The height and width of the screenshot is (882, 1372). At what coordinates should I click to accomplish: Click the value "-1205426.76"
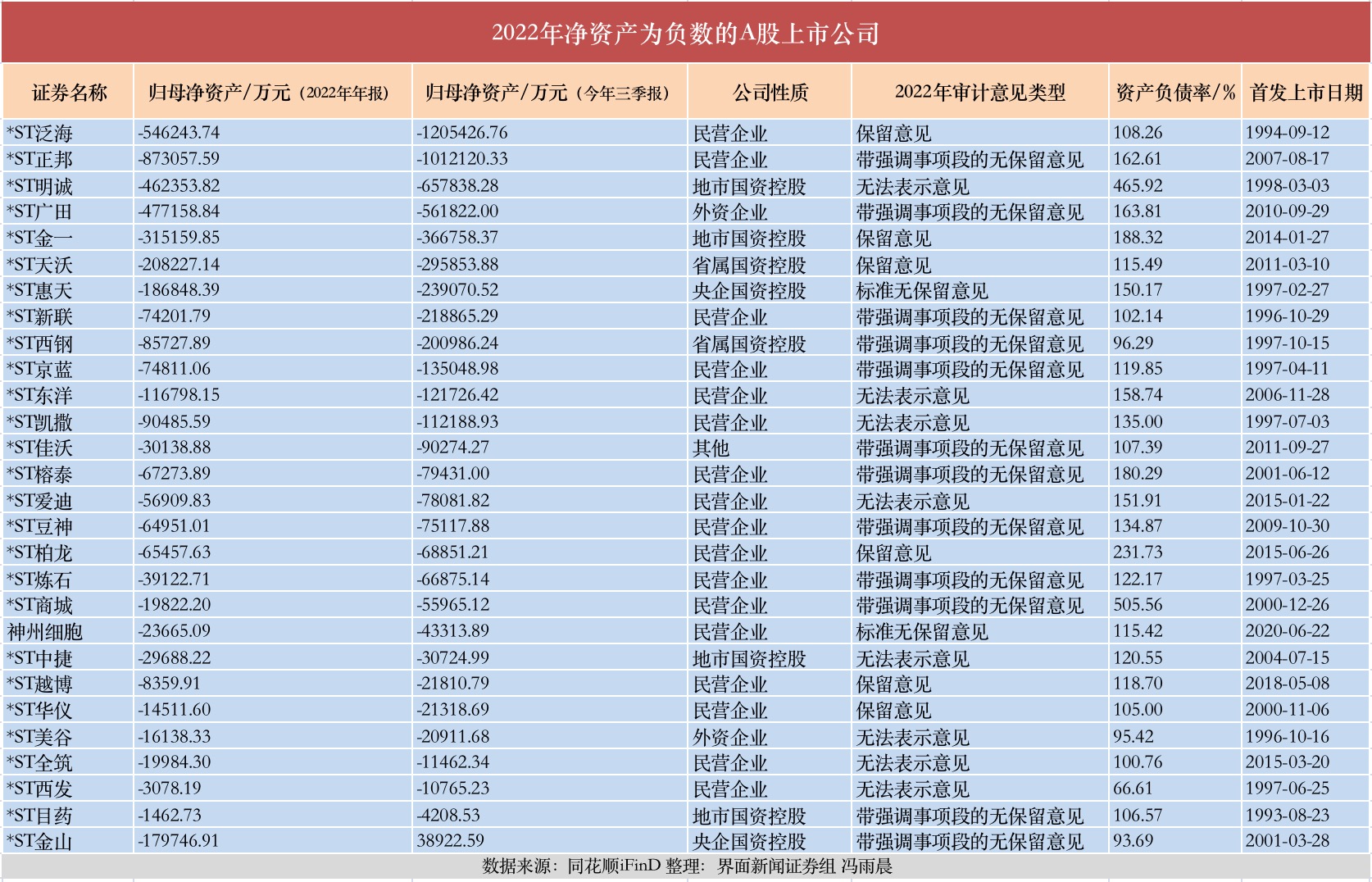[462, 133]
